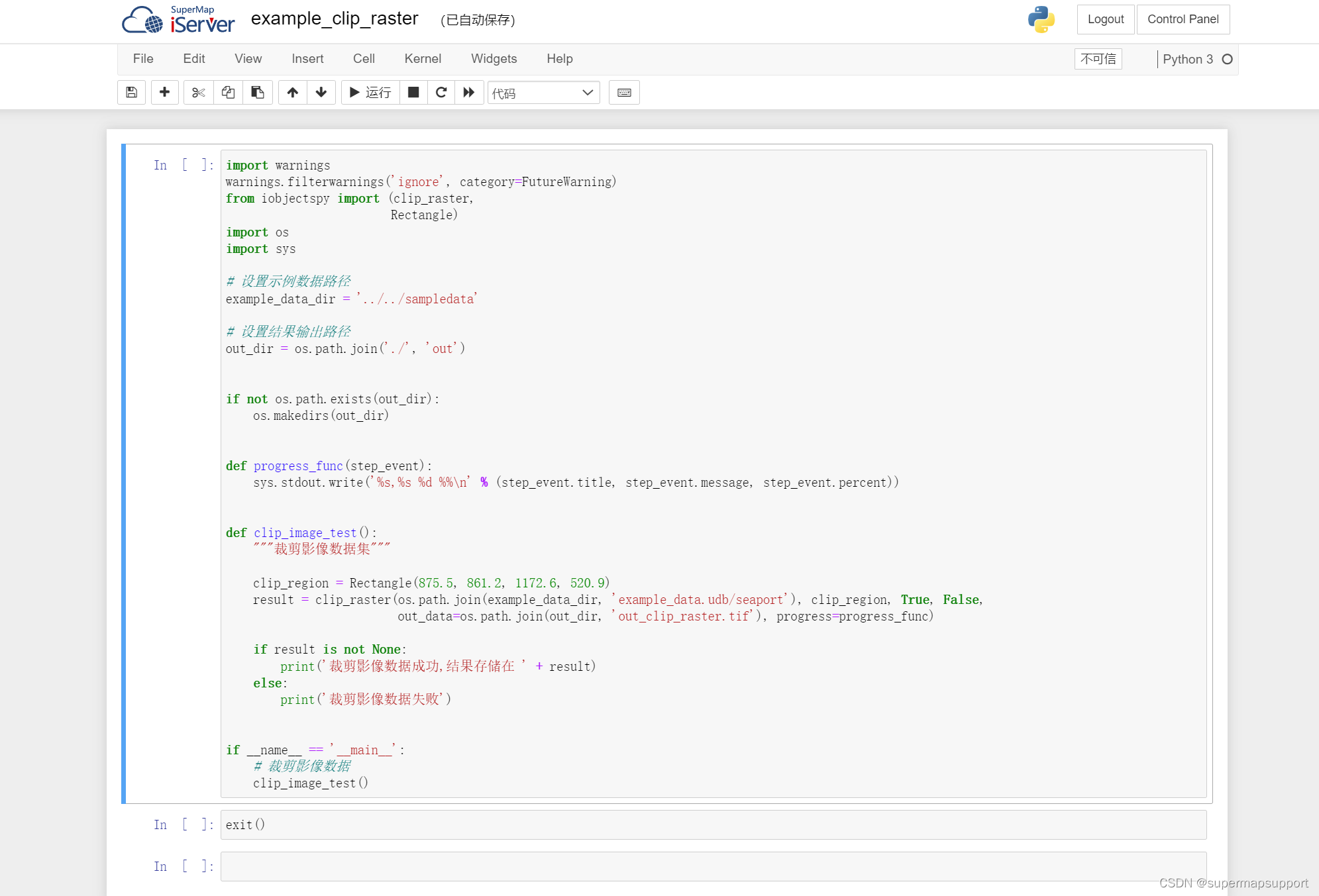Click the 'def clip_image_test' line
Viewport: 1319px width, 896px height.
(301, 532)
